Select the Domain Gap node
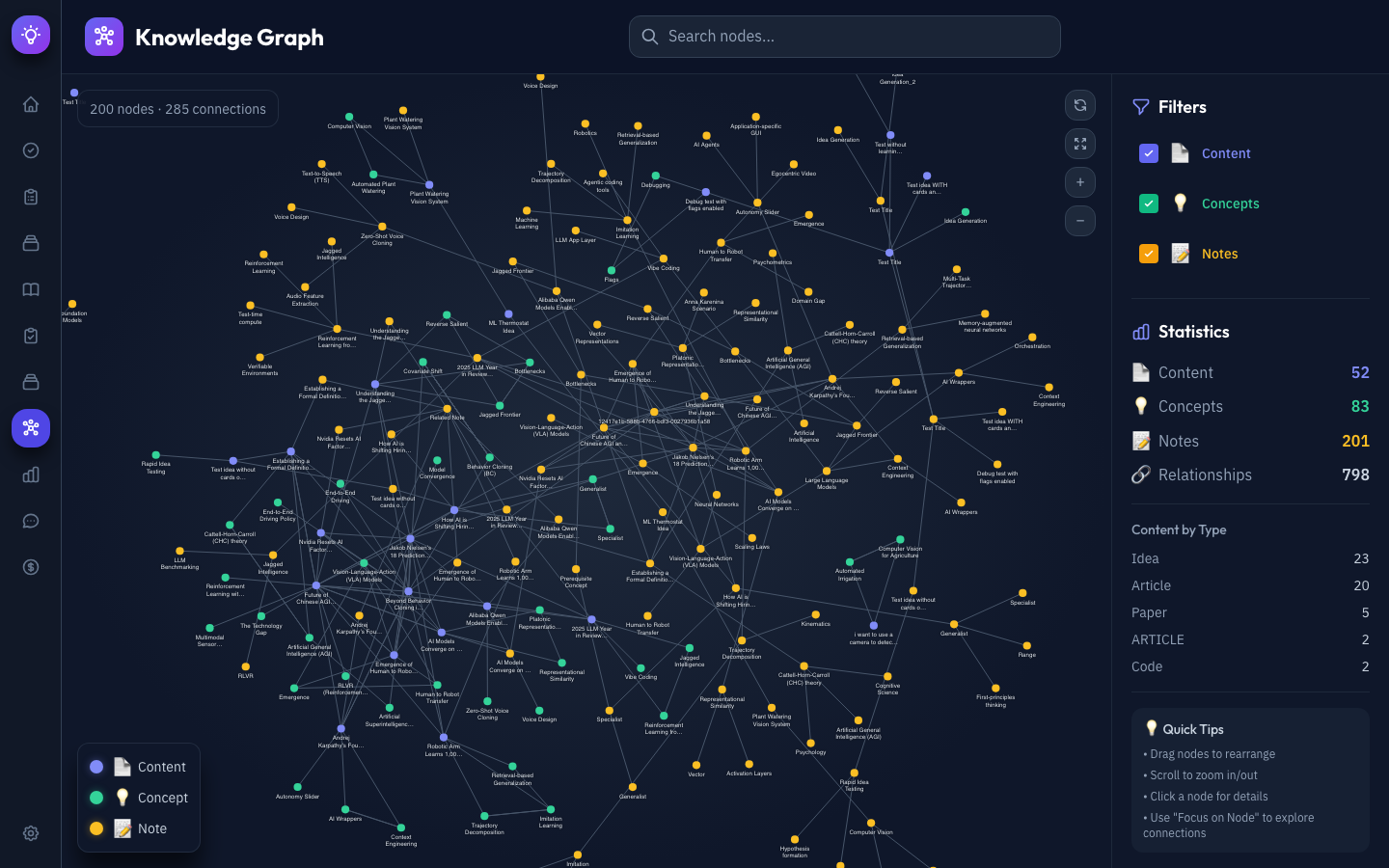 pyautogui.click(x=808, y=291)
